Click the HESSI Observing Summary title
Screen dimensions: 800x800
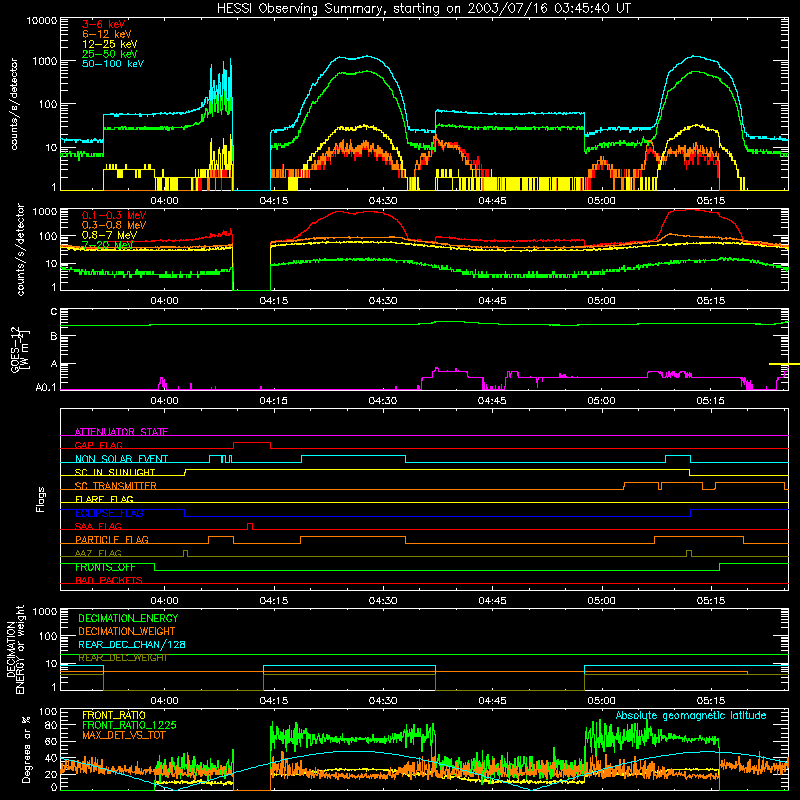(x=423, y=8)
